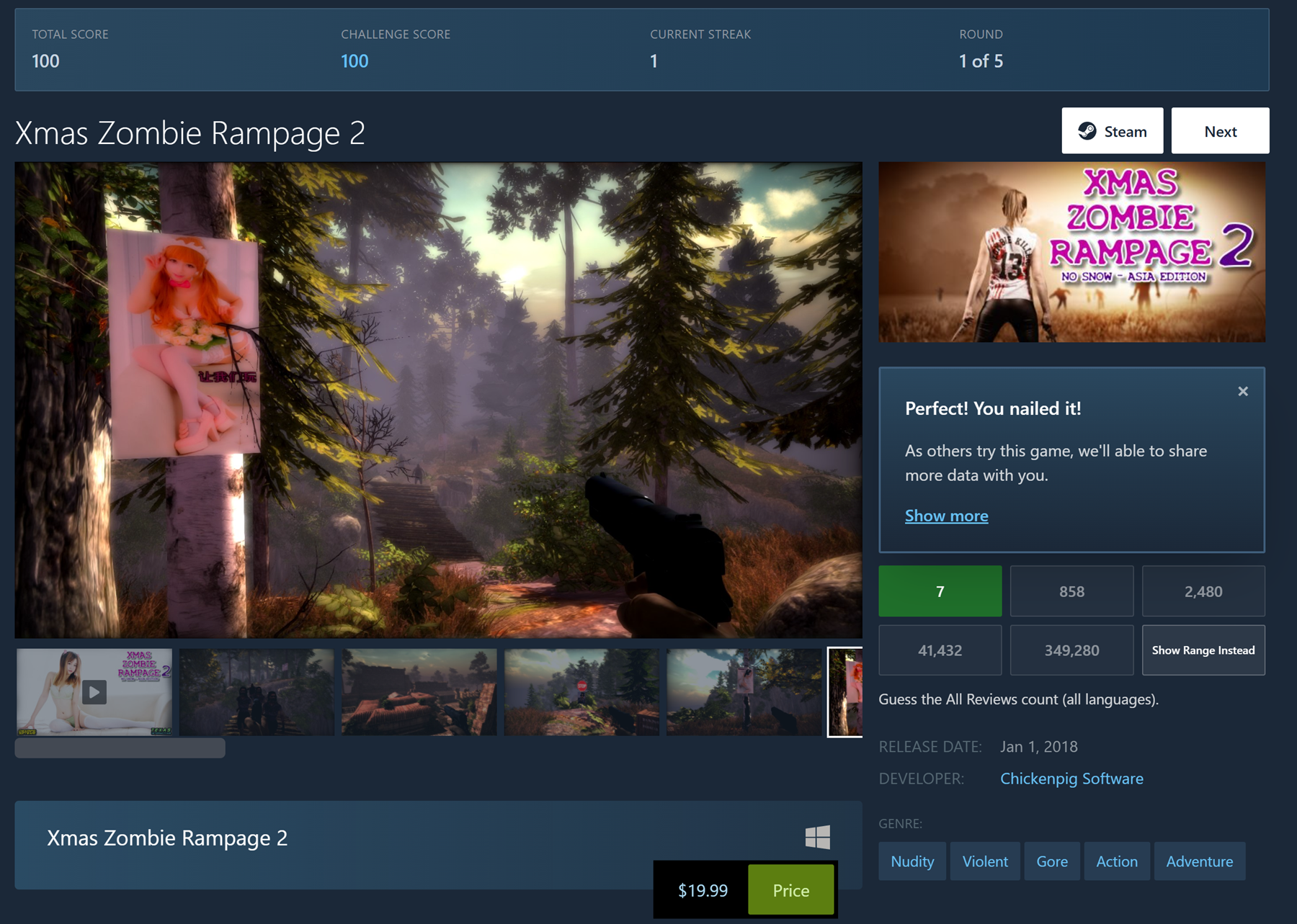Viewport: 1297px width, 924px height.
Task: Click the Round value '1 of 5'
Action: pyautogui.click(x=981, y=61)
